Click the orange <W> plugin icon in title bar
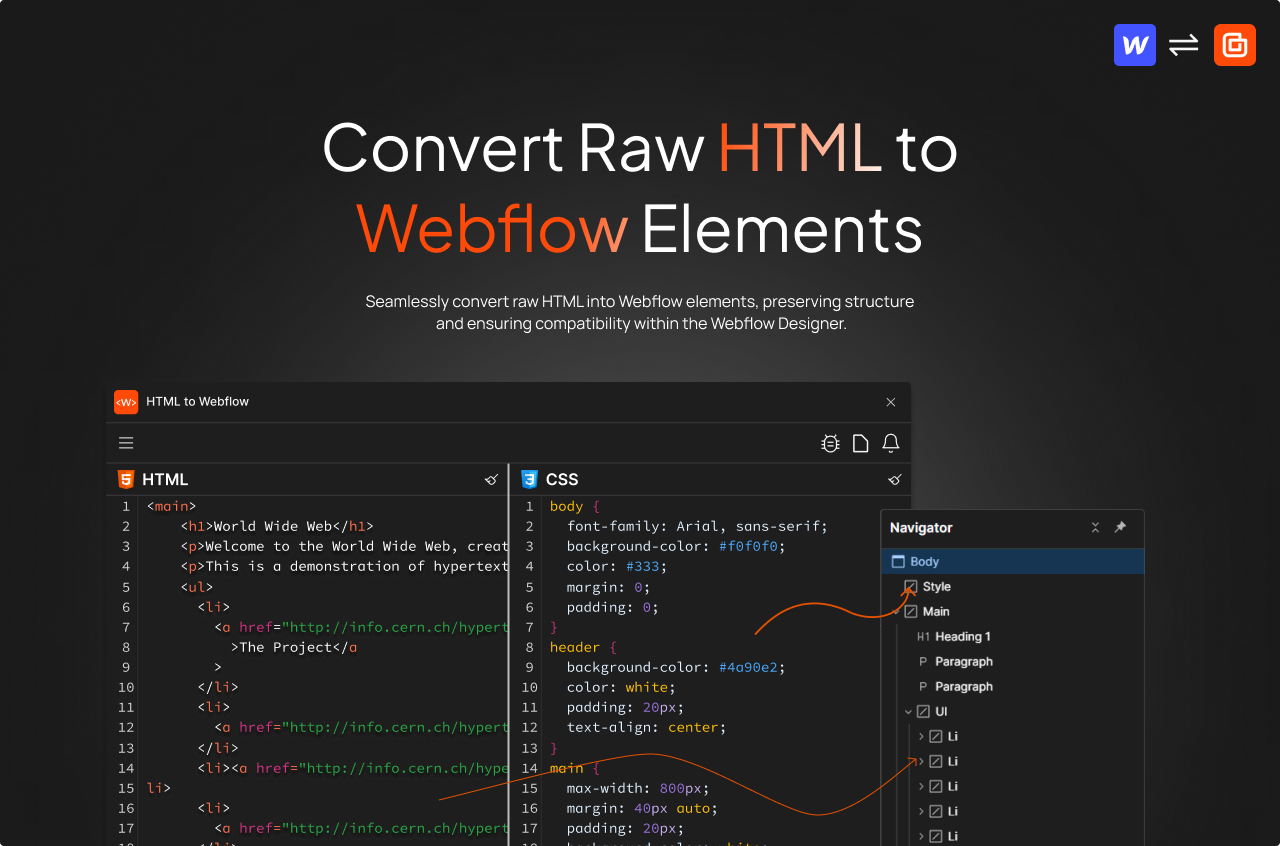The height and width of the screenshot is (846, 1280). (126, 402)
